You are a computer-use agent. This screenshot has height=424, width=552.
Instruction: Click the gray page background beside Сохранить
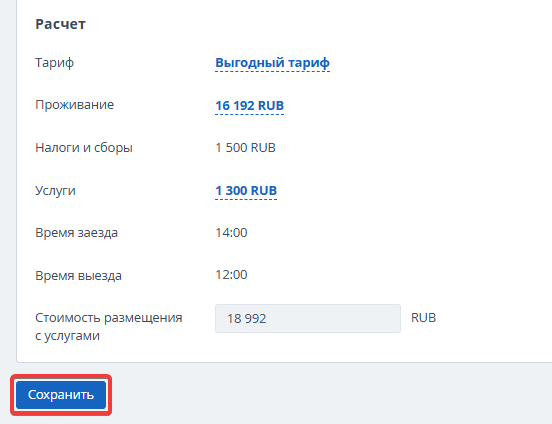pos(317,394)
